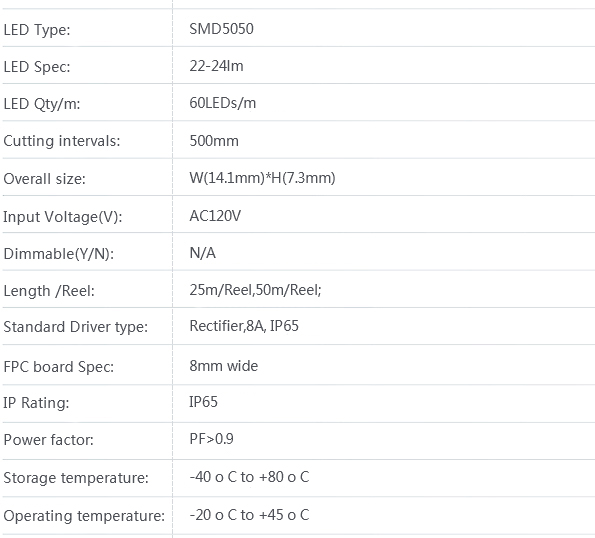The image size is (595, 538).
Task: Select the Standard Driver type label
Action: (x=76, y=327)
